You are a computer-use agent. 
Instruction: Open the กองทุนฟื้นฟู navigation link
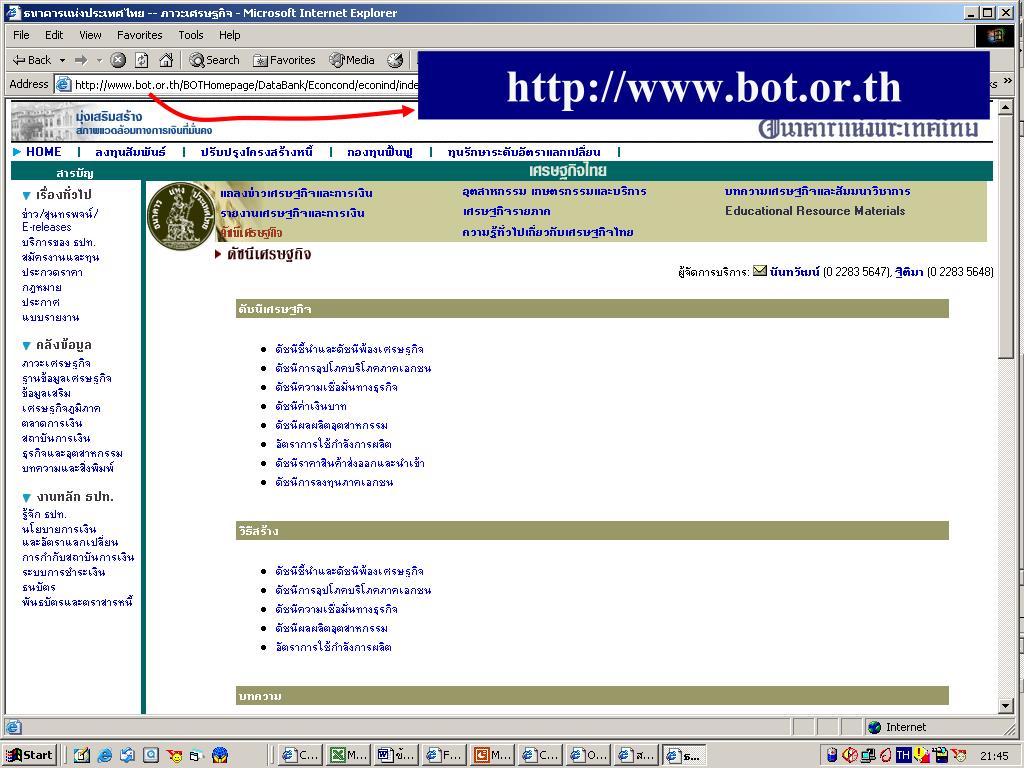click(x=380, y=152)
